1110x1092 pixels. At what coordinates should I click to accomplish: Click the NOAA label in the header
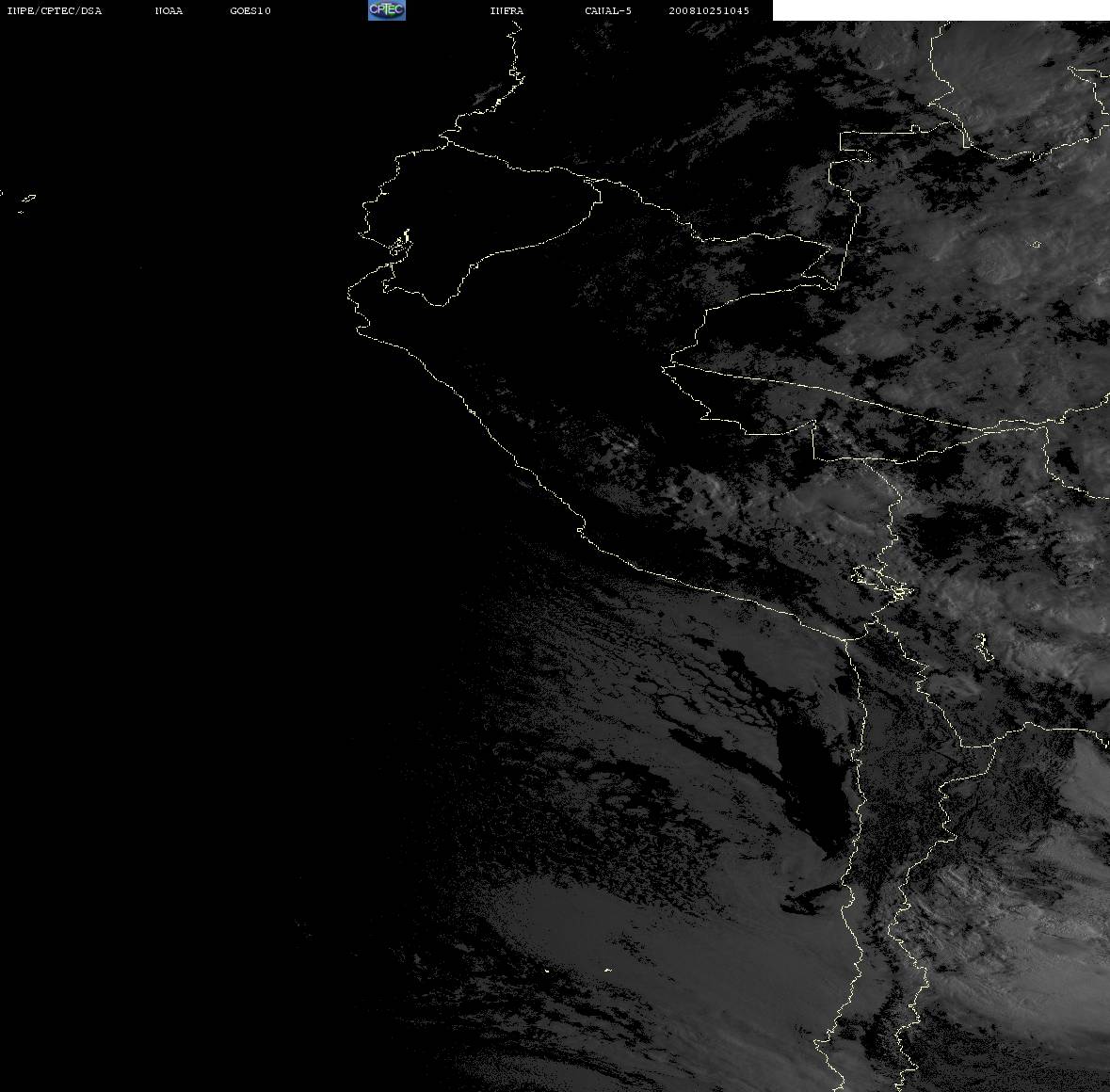pyautogui.click(x=169, y=10)
